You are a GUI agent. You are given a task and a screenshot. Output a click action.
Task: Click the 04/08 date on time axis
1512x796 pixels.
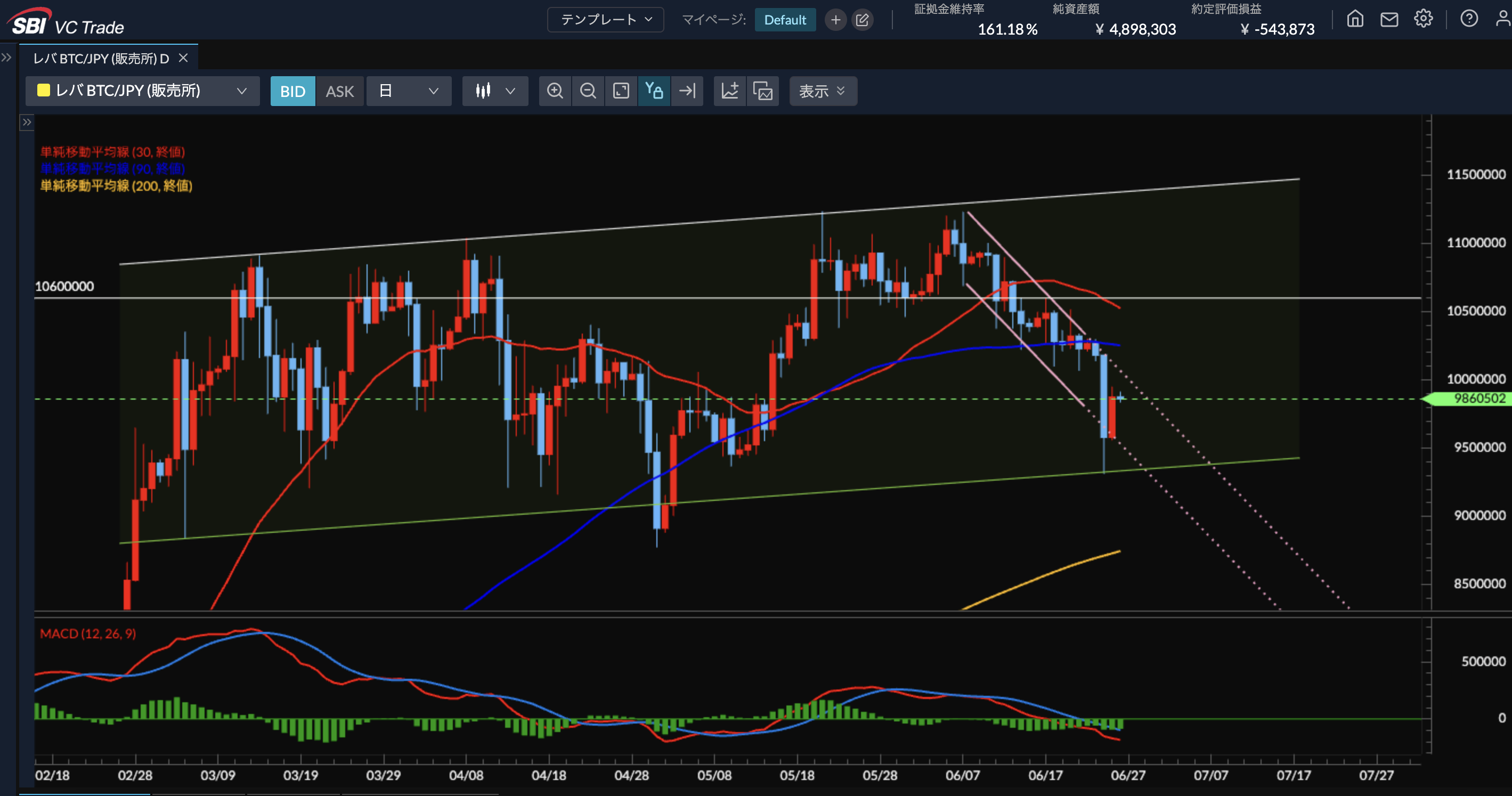(x=466, y=775)
